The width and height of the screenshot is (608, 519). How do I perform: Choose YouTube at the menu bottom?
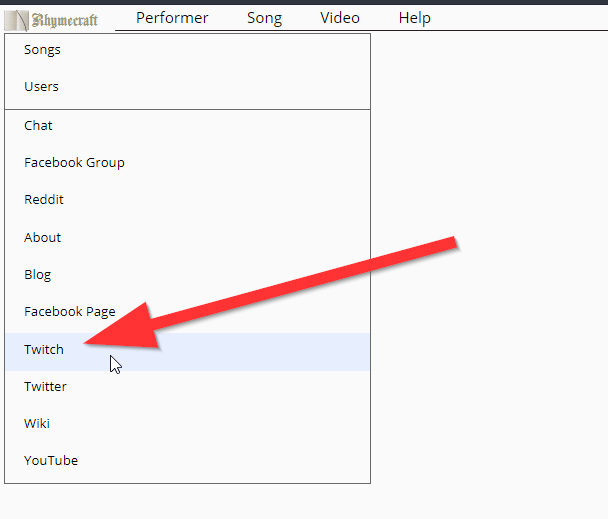51,461
